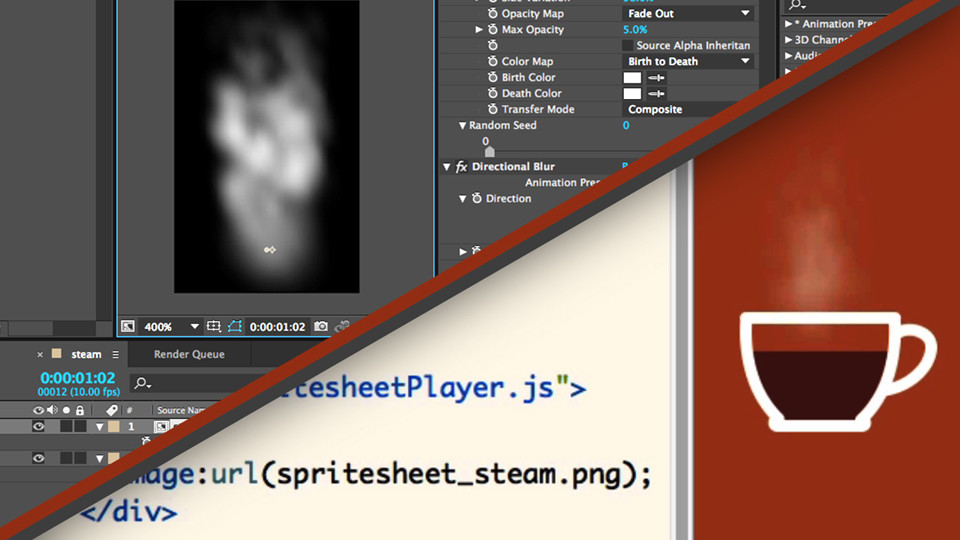960x540 pixels.
Task: Click the Solo dot column header
Action: point(66,410)
